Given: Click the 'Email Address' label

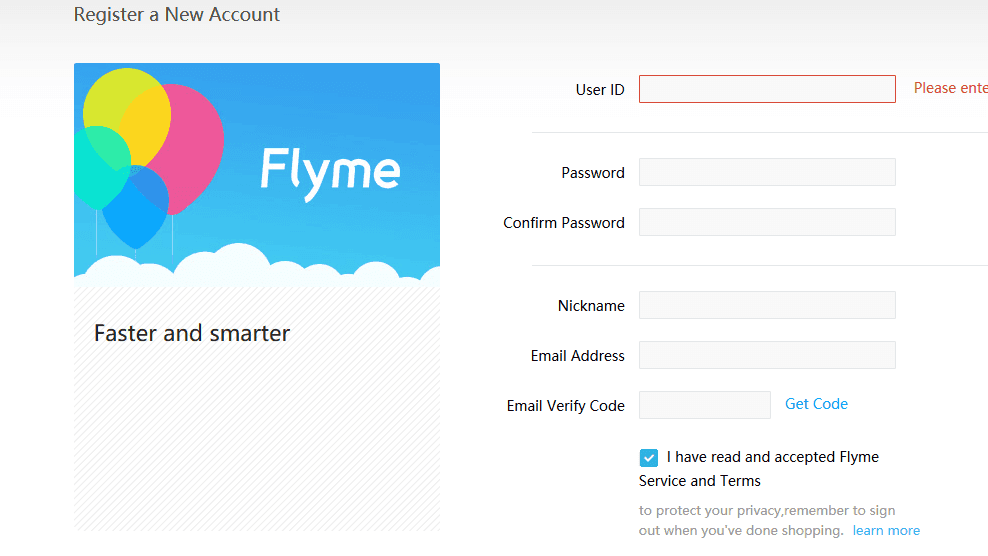Looking at the screenshot, I should coord(578,356).
